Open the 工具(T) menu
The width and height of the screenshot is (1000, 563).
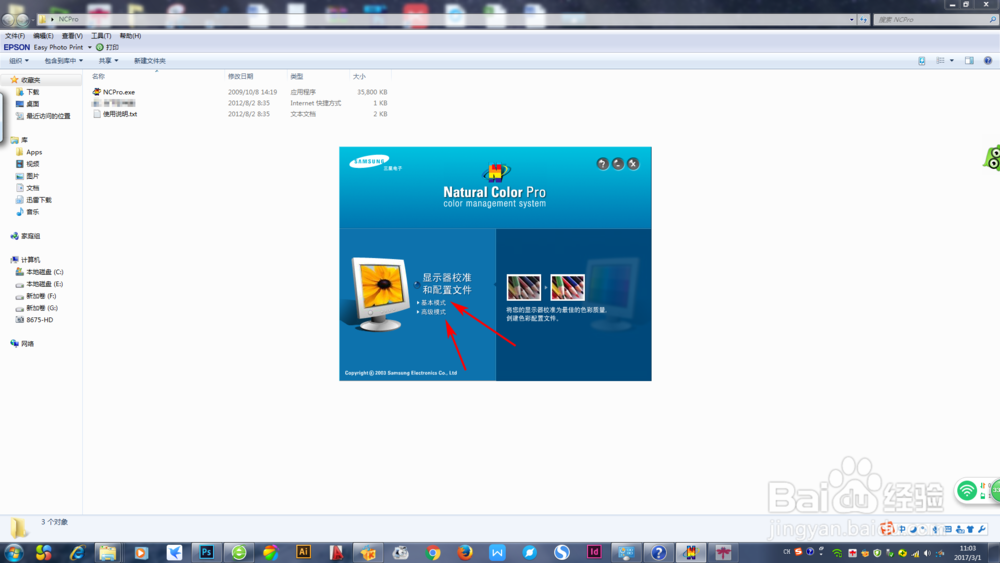[x=101, y=36]
